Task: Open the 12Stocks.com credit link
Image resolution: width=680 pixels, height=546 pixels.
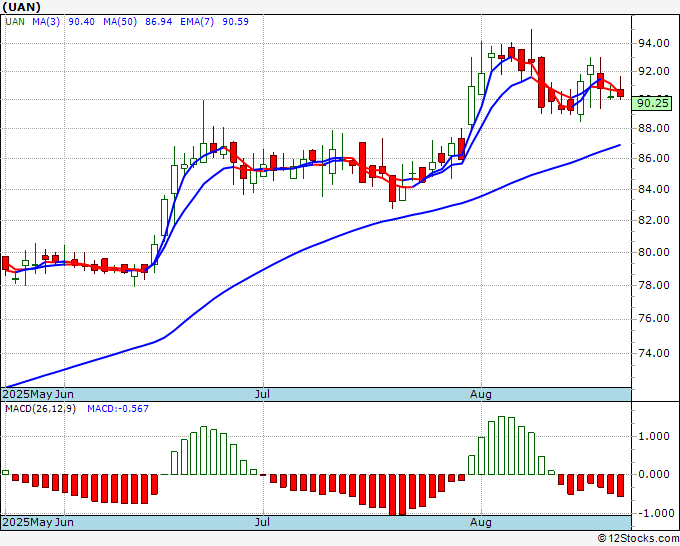Action: (638, 539)
